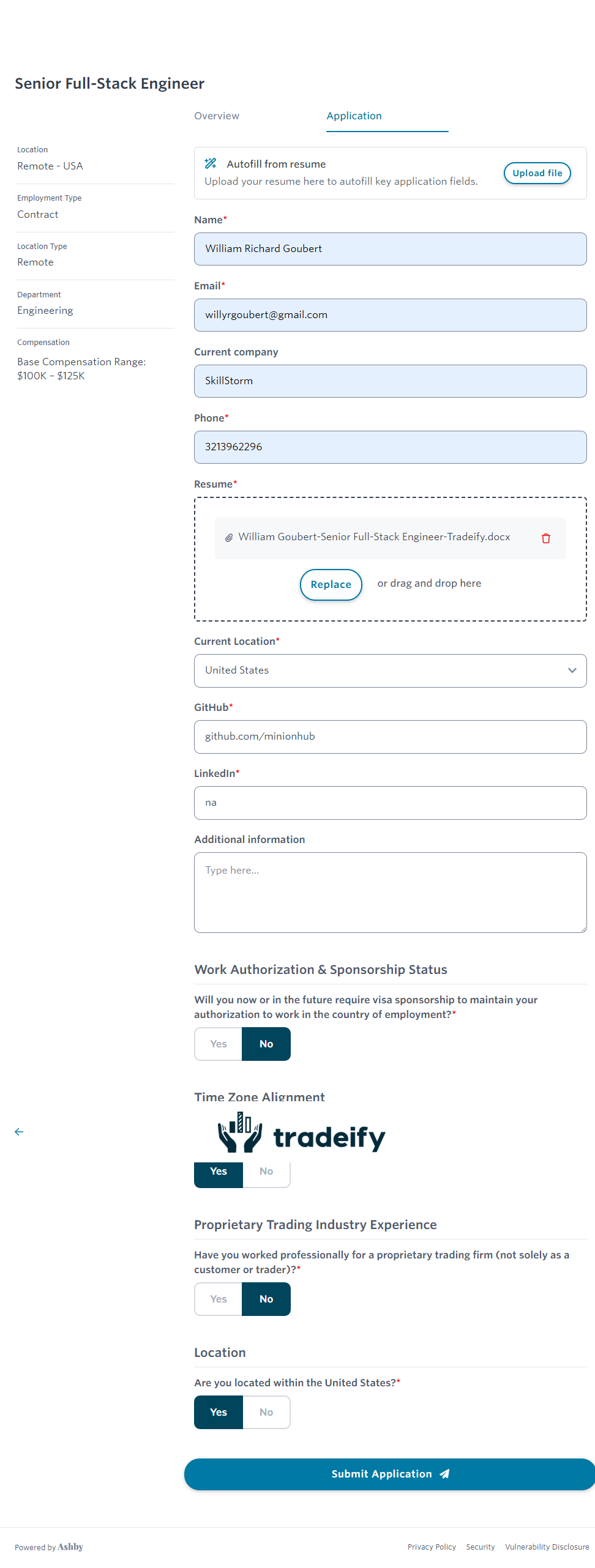Select Yes for visa sponsorship requirement
595x1568 pixels.
[x=219, y=1044]
